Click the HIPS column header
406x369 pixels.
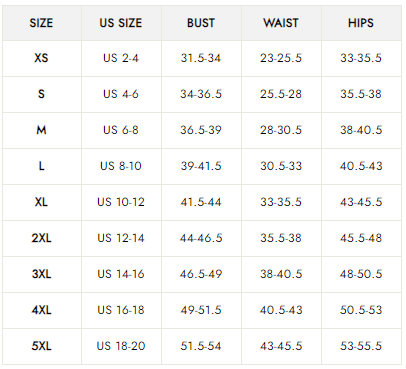click(x=361, y=23)
